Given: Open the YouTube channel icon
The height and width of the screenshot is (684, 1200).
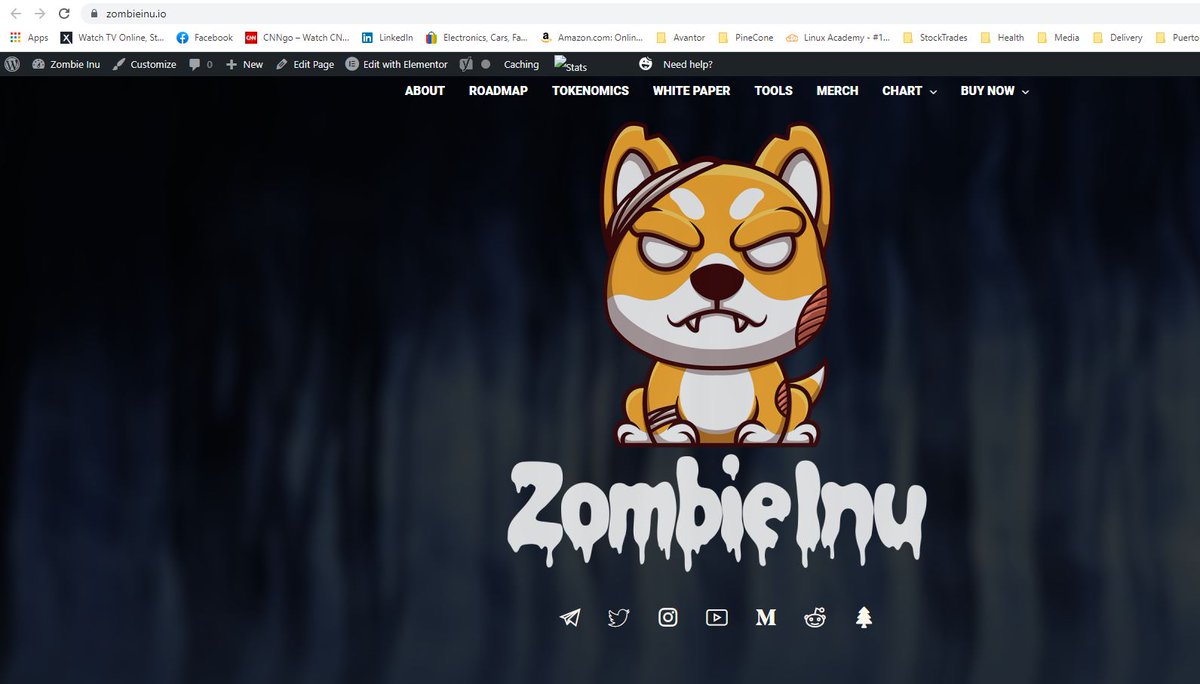Looking at the screenshot, I should pyautogui.click(x=717, y=617).
